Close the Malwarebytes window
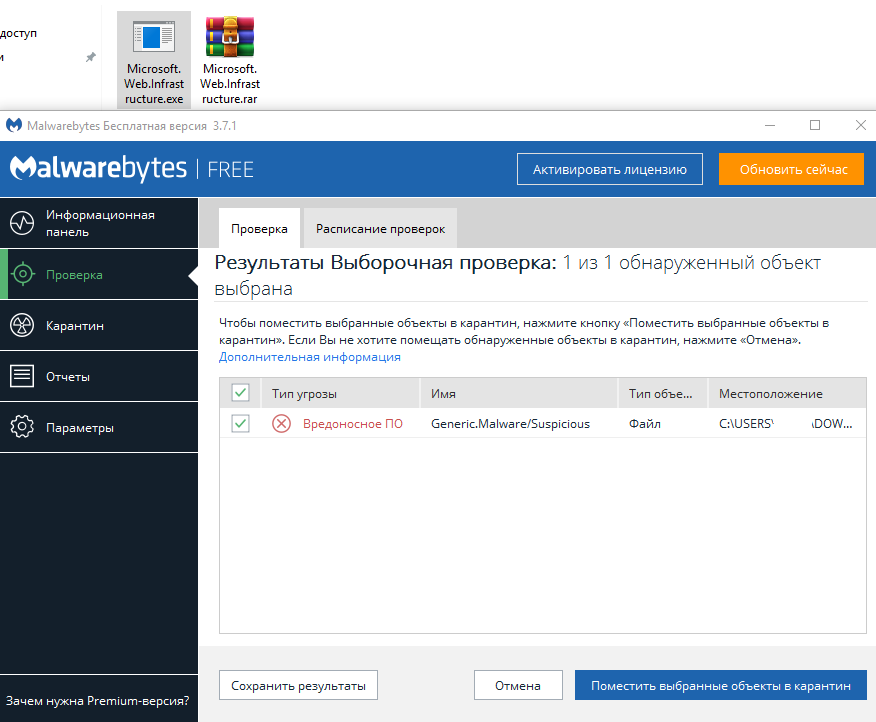The image size is (876, 722). pos(860,125)
